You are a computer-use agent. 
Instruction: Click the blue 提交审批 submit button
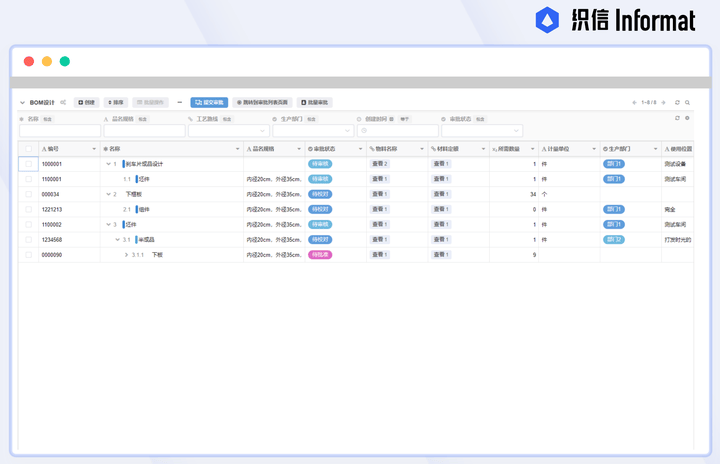click(x=209, y=102)
